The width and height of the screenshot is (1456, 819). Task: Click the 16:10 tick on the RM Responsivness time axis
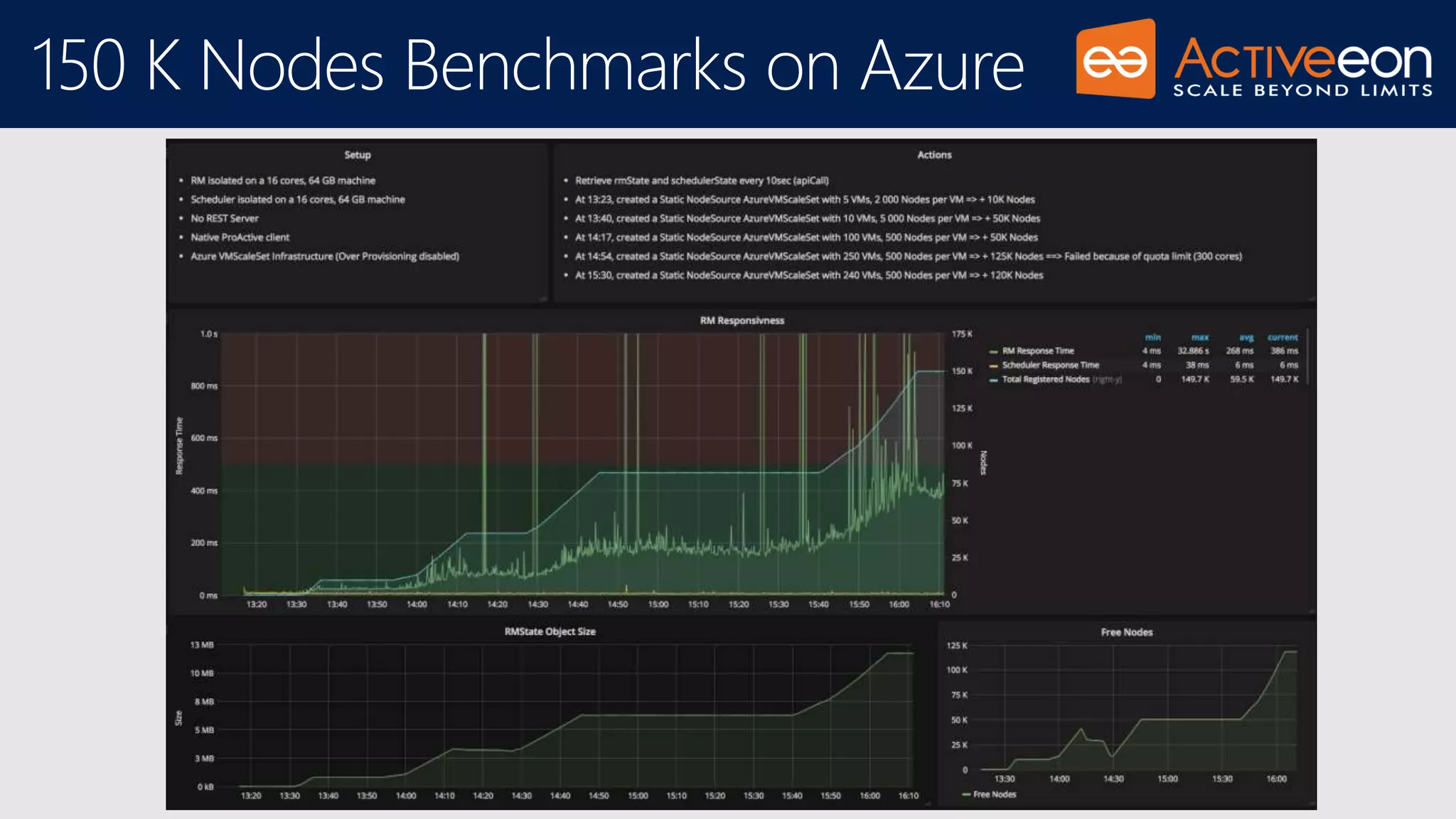point(939,605)
